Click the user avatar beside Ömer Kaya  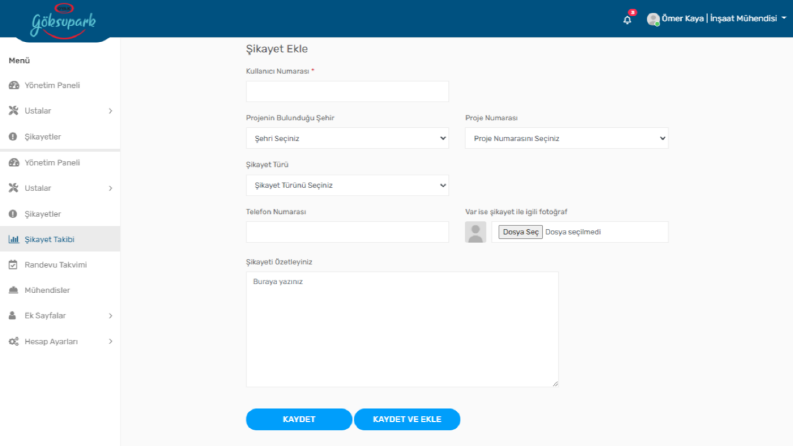point(653,19)
